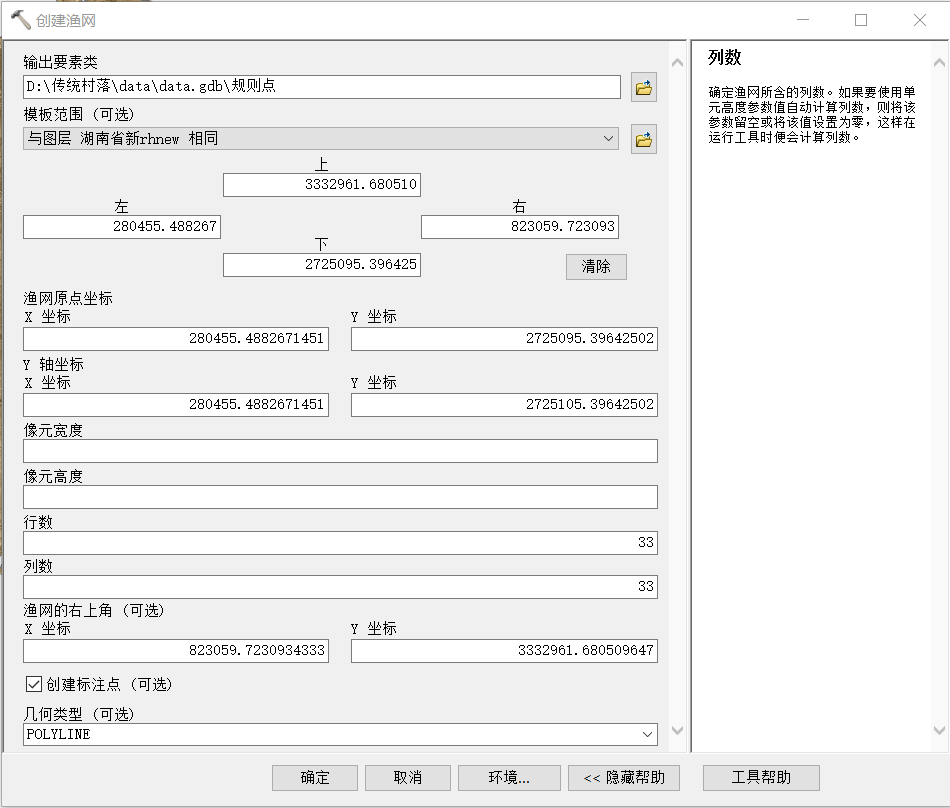Image resolution: width=950 pixels, height=808 pixels.
Task: Click the 确定 button
Action: click(314, 778)
